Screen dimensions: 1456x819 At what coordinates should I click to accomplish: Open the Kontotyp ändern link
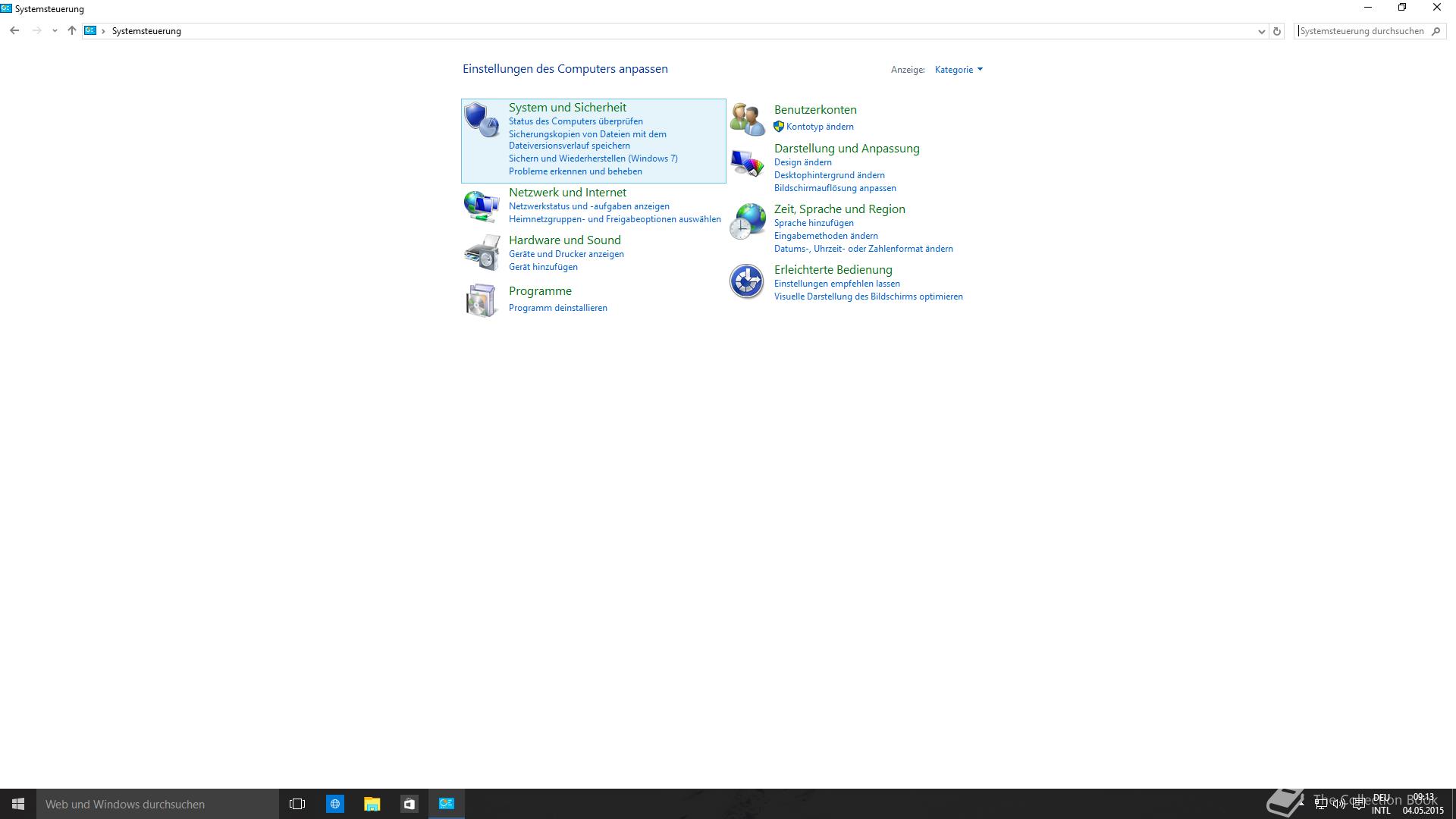pyautogui.click(x=820, y=127)
